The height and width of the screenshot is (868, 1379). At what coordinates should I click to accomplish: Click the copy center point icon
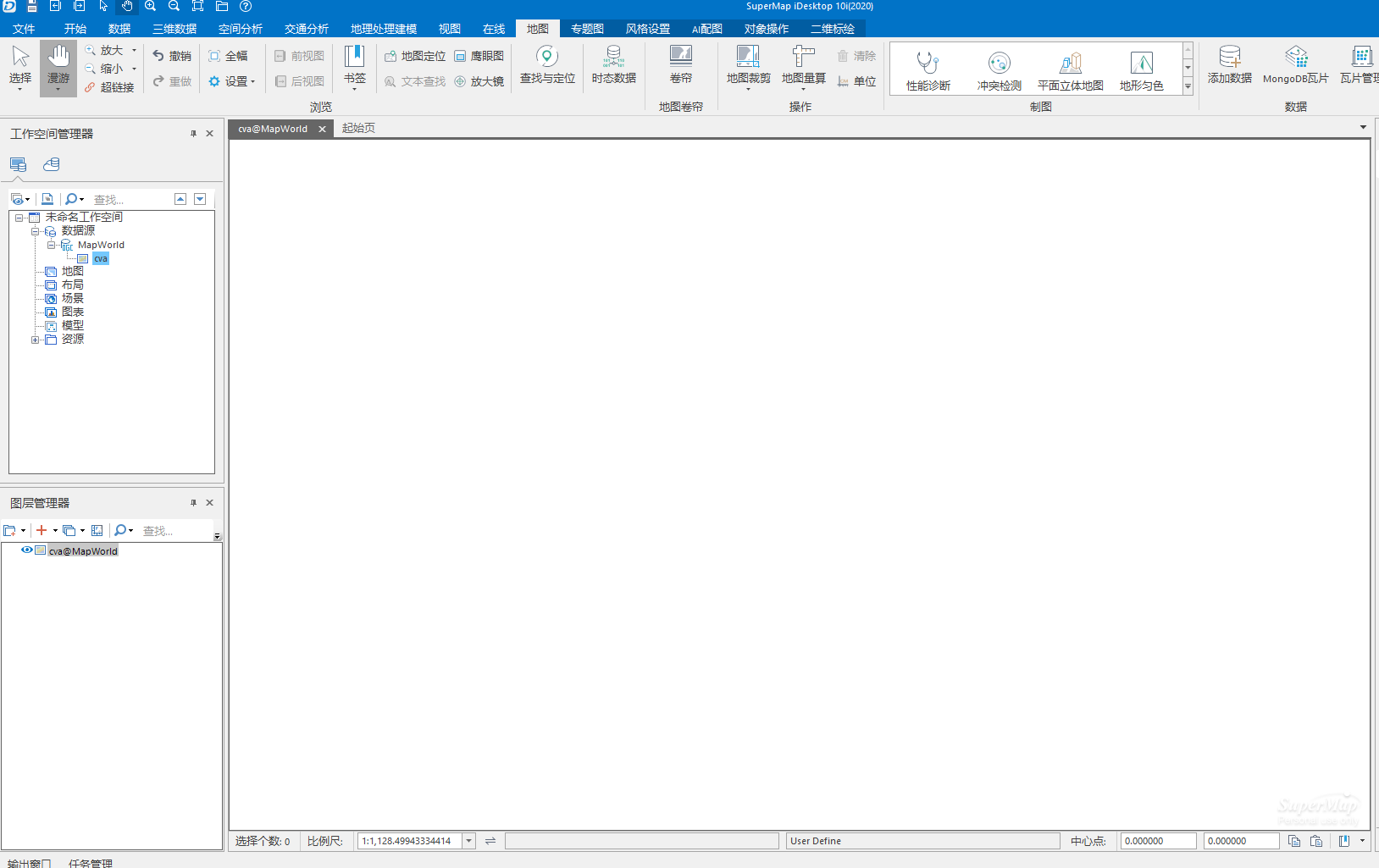click(x=1294, y=841)
